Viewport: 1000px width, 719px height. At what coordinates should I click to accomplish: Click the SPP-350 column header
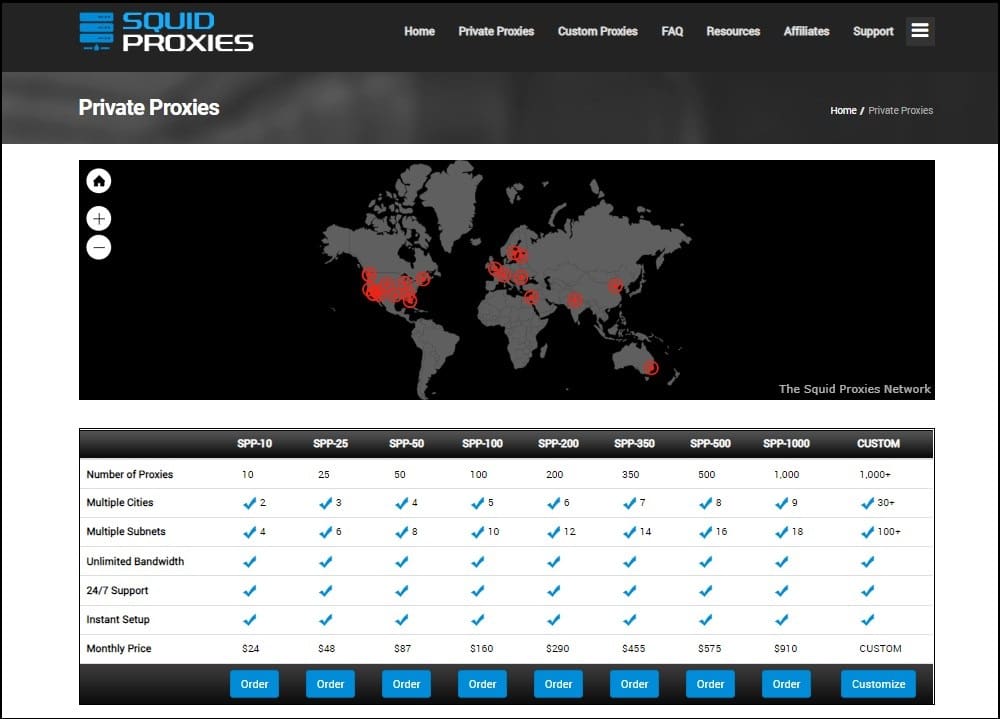[x=634, y=443]
